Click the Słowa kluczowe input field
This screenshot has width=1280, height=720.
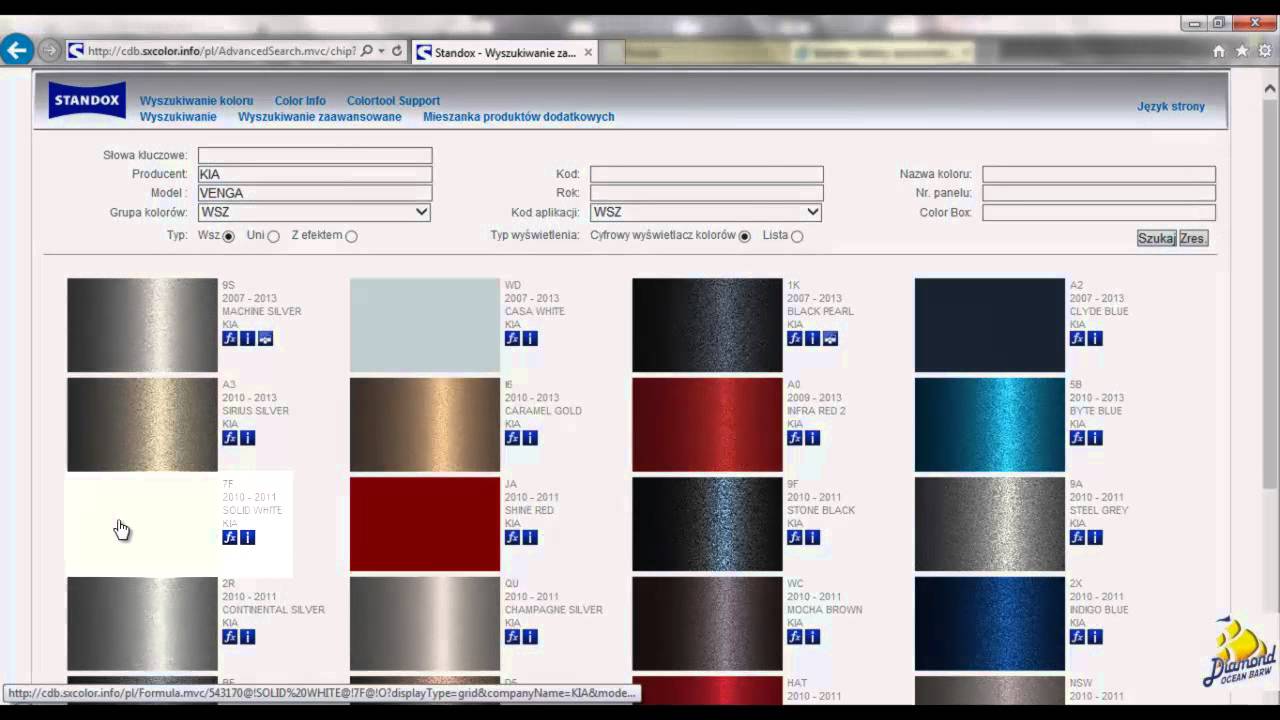pos(315,155)
